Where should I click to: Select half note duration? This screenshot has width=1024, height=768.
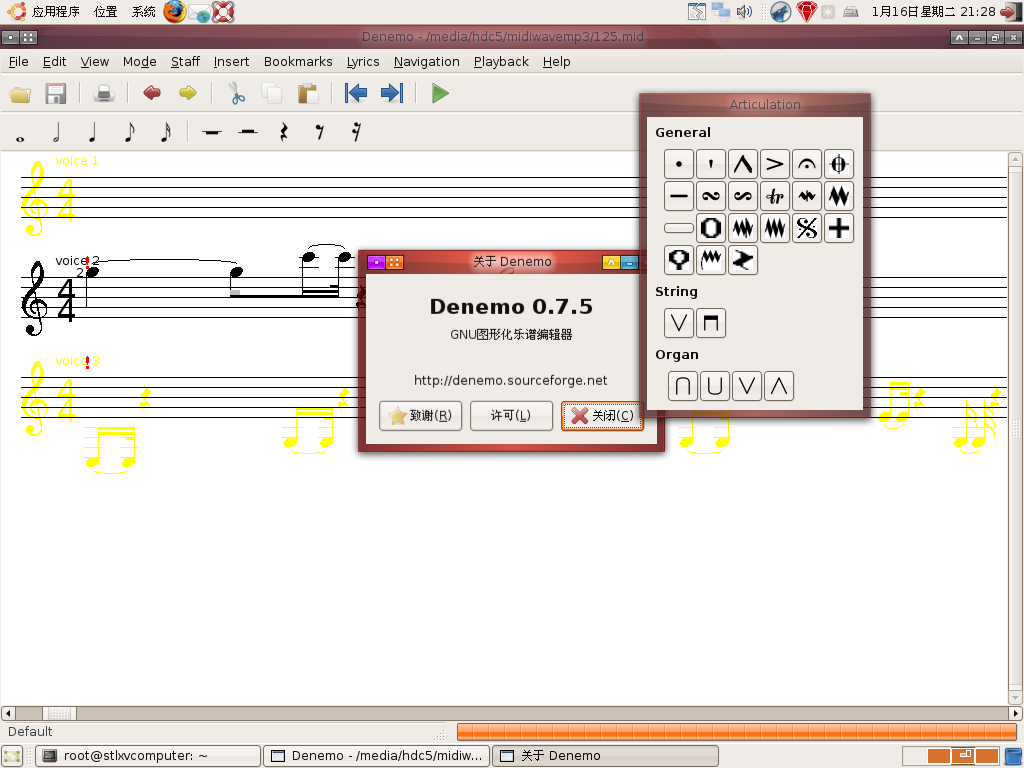pos(56,133)
